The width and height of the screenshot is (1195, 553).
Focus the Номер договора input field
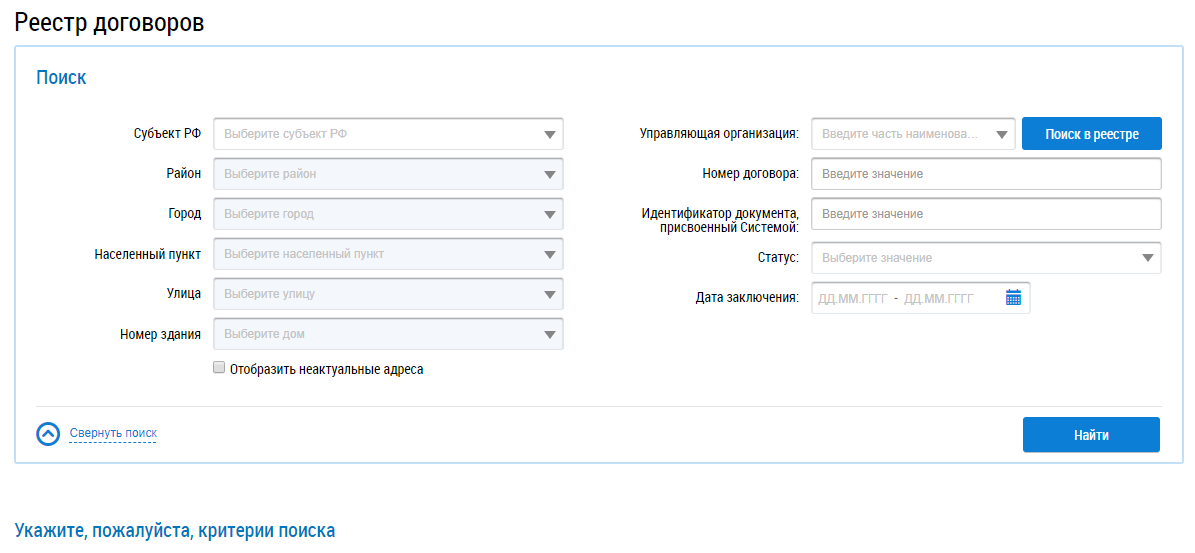(985, 174)
